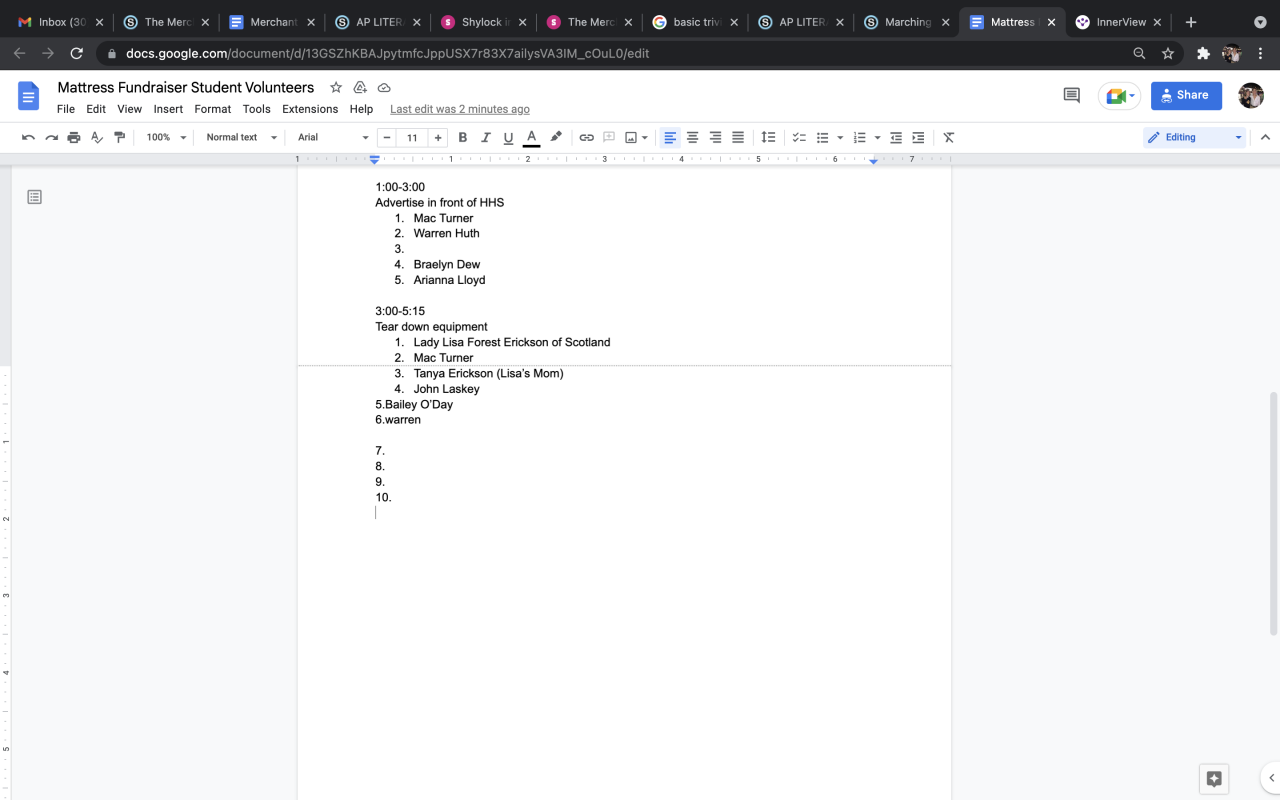Click the Clear formatting icon
Viewport: 1280px width, 800px height.
(949, 137)
